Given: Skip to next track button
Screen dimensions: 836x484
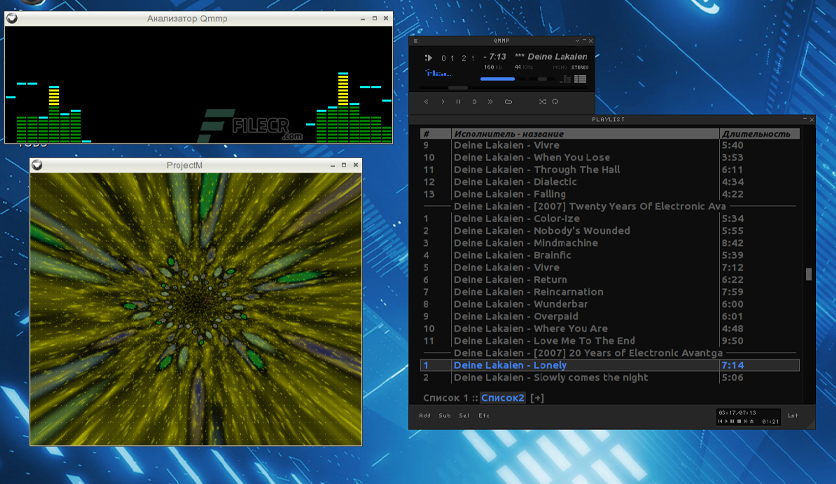Looking at the screenshot, I should [x=490, y=101].
